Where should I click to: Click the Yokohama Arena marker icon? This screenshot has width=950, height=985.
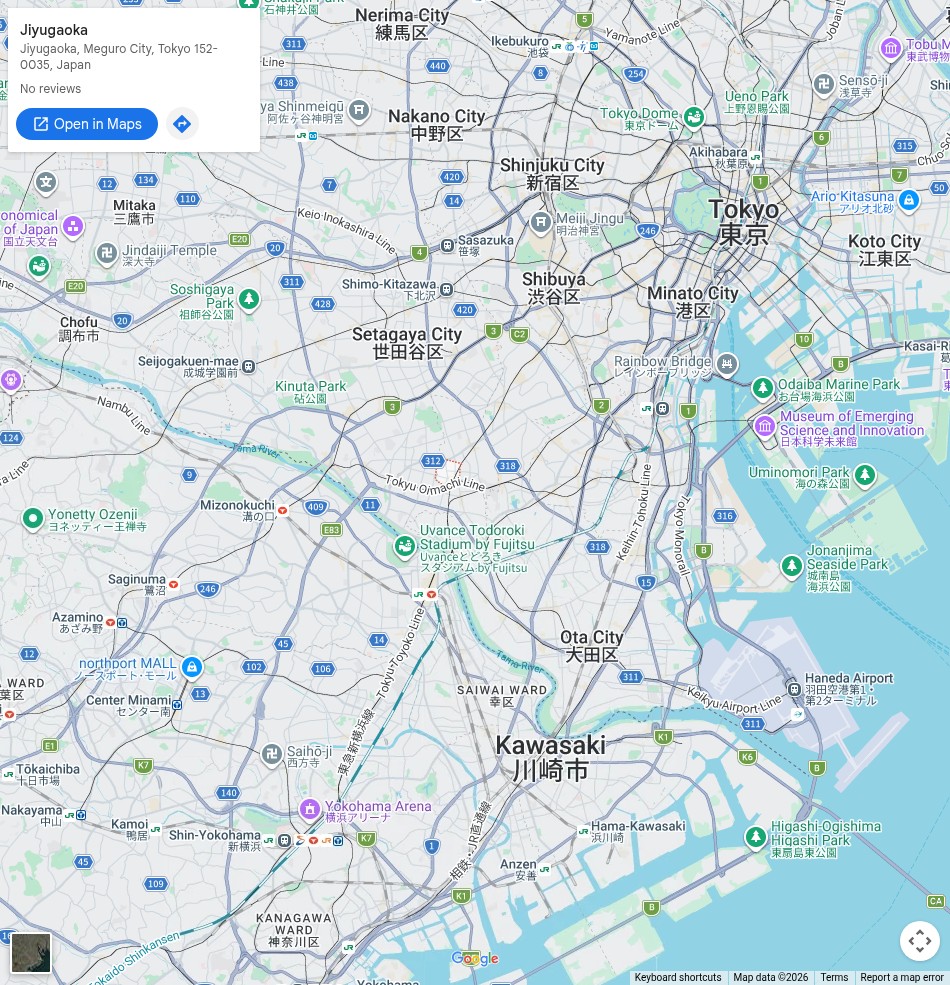[310, 810]
